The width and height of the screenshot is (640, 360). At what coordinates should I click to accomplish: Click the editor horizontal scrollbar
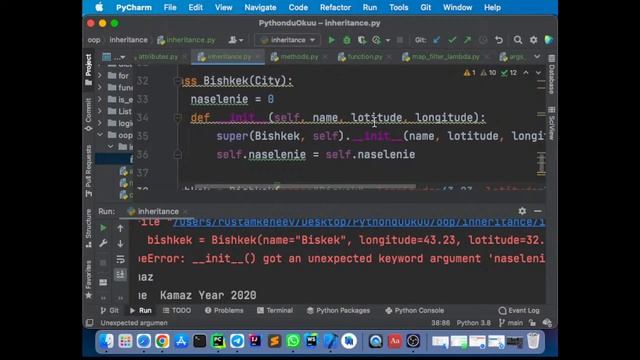pyautogui.click(x=305, y=186)
